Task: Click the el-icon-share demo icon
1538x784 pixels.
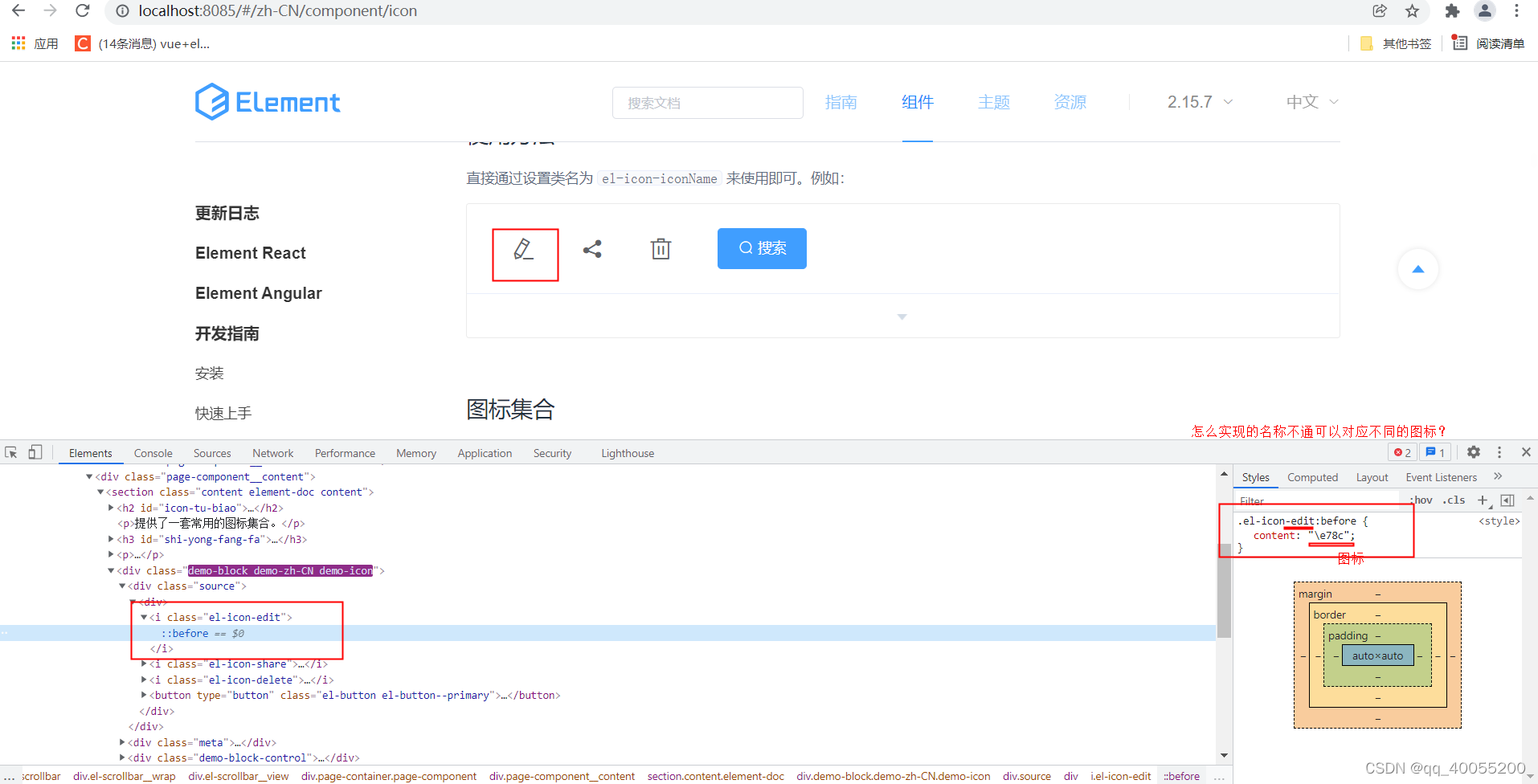Action: click(592, 248)
